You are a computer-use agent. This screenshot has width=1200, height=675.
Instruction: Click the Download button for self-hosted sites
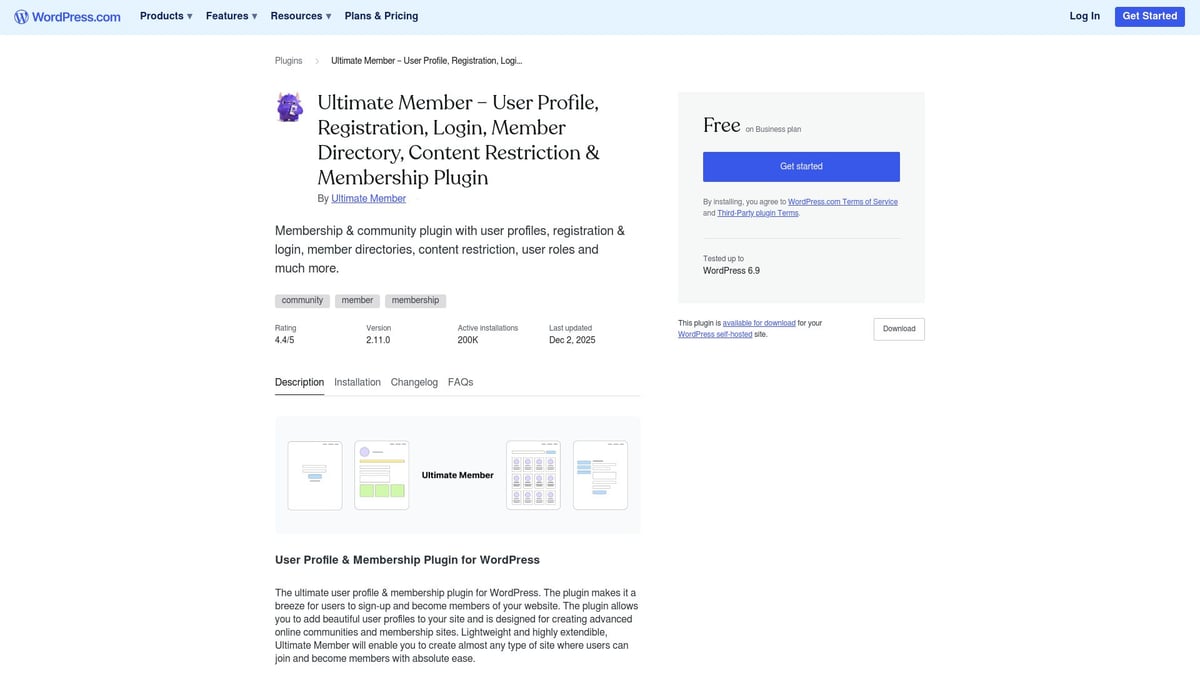898,329
